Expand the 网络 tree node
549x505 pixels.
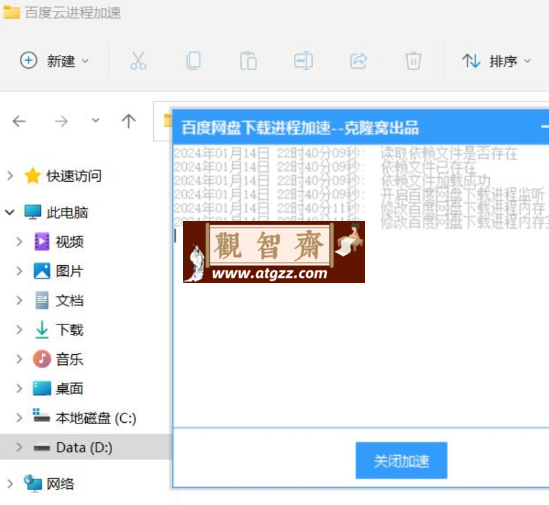click(x=10, y=484)
